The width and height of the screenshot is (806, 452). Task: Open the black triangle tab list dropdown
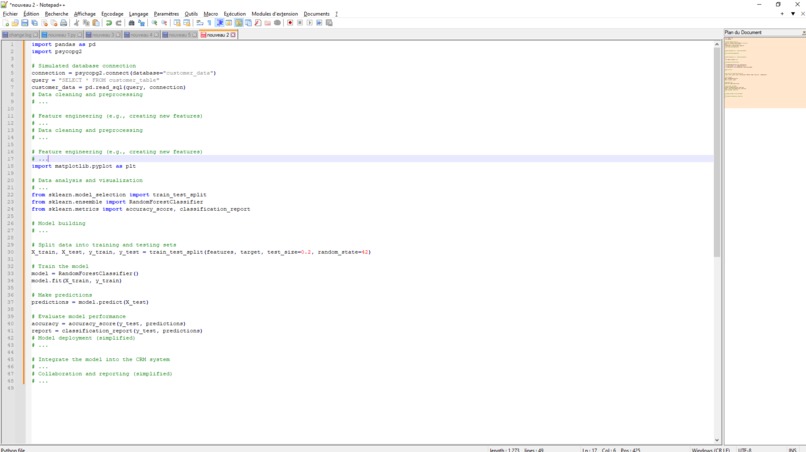(793, 14)
